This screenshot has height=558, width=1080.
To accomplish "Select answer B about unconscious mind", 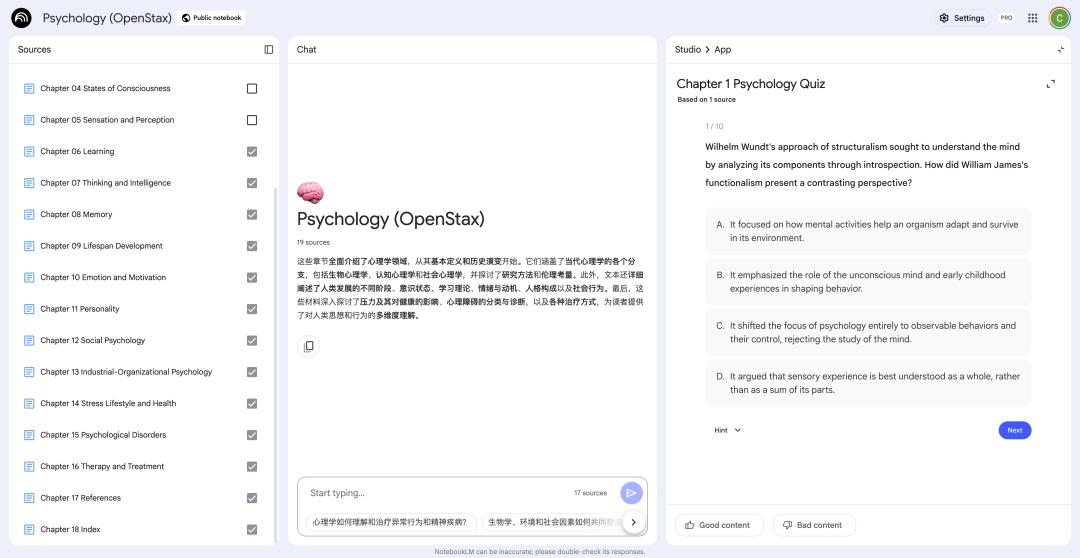I will tap(869, 282).
